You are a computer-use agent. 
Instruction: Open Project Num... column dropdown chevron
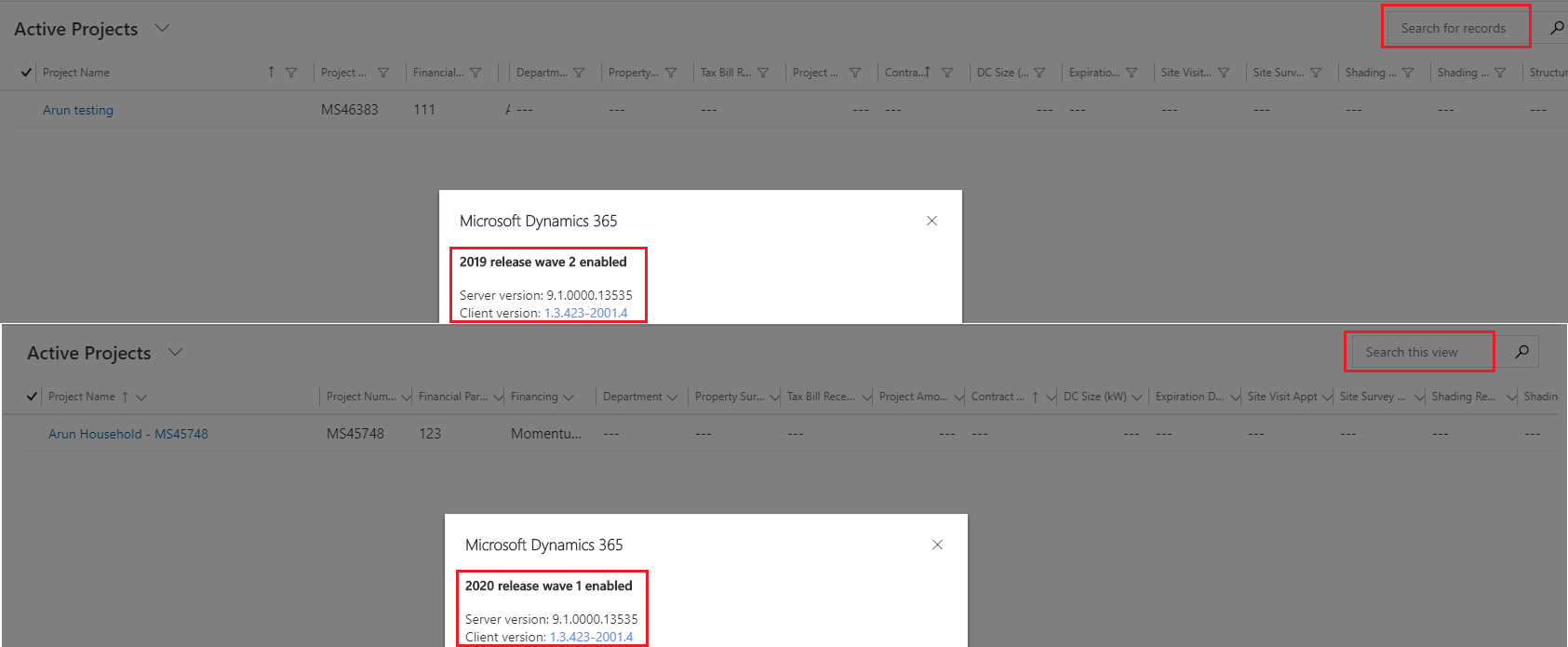(406, 398)
